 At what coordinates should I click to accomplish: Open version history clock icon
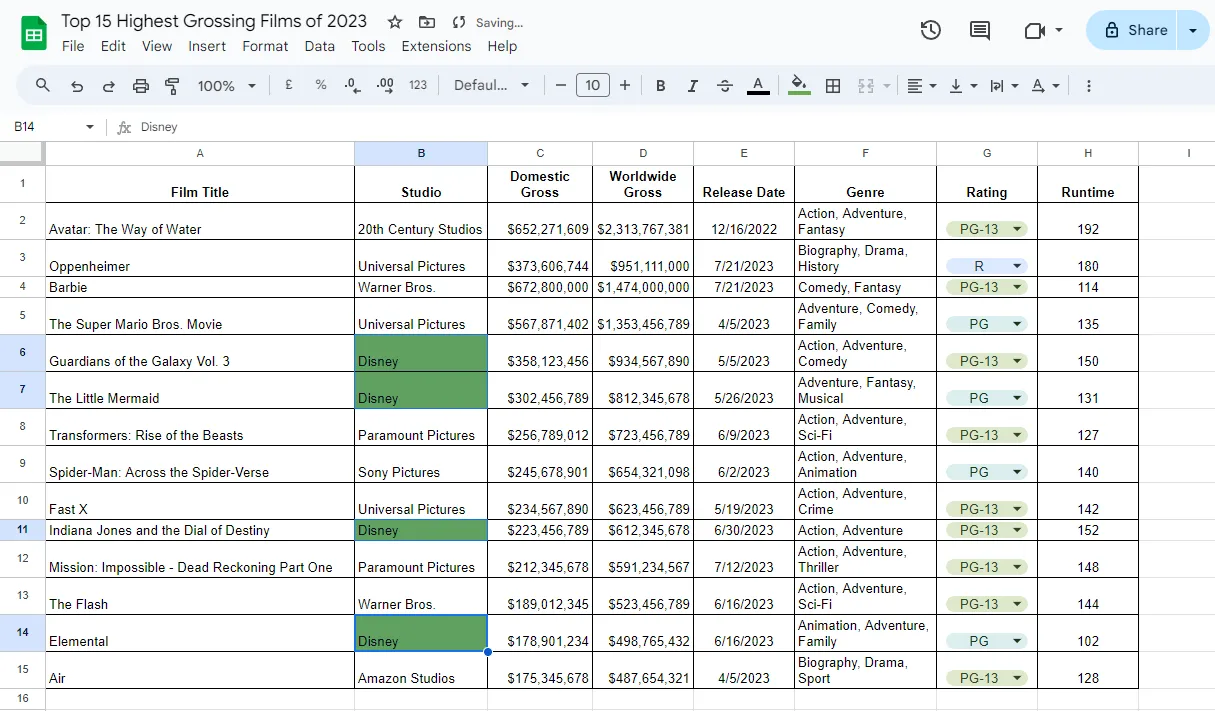pyautogui.click(x=930, y=30)
